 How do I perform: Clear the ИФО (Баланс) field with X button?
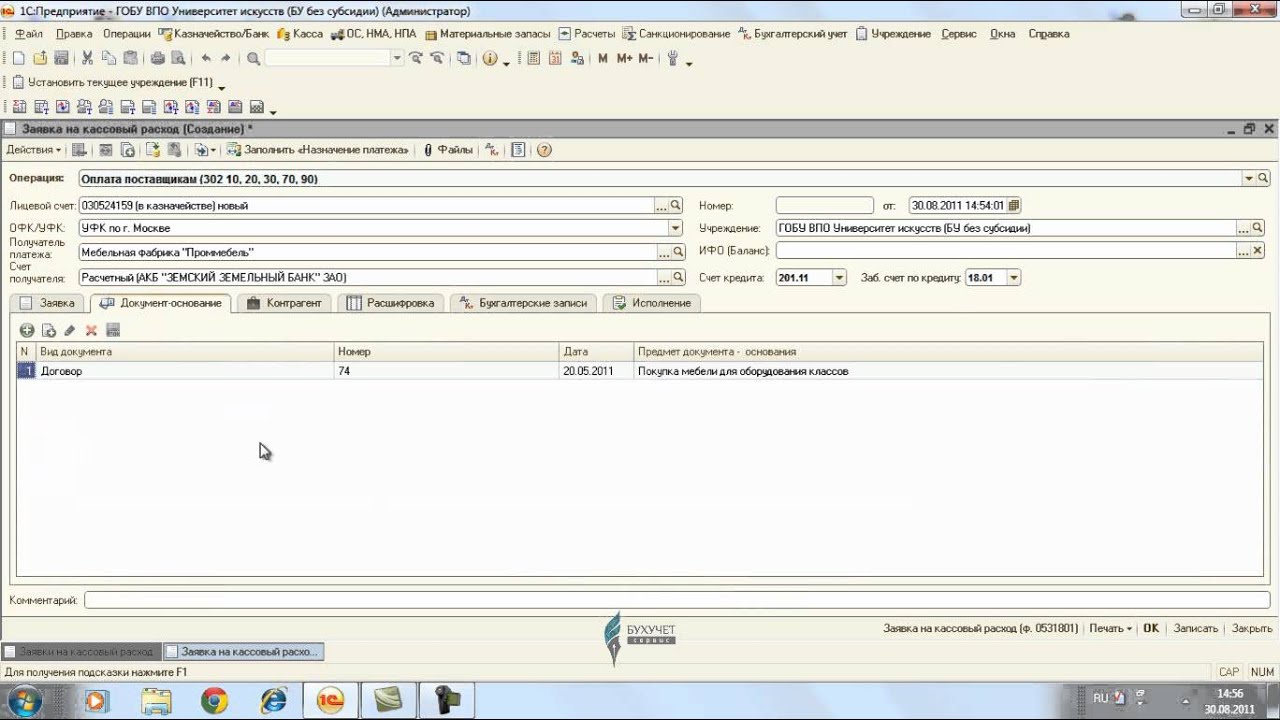1258,251
